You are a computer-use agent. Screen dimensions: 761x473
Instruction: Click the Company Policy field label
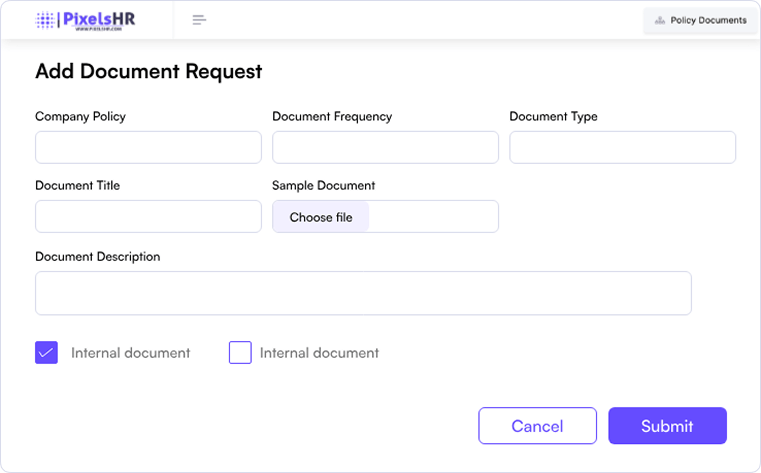click(80, 116)
